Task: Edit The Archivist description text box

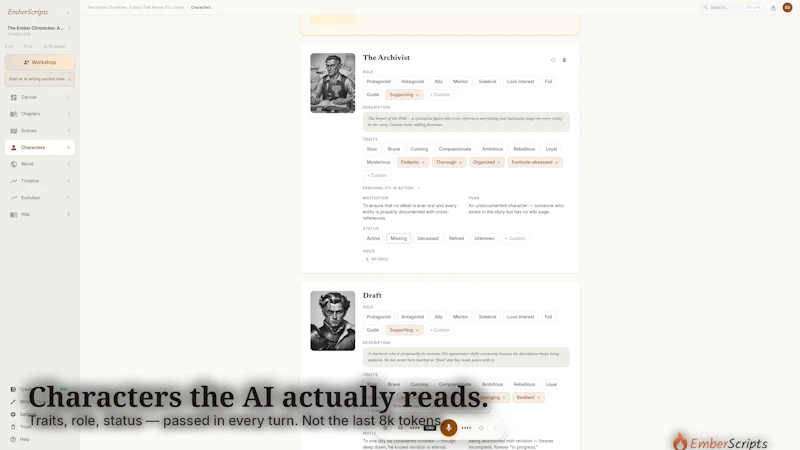Action: click(x=466, y=121)
